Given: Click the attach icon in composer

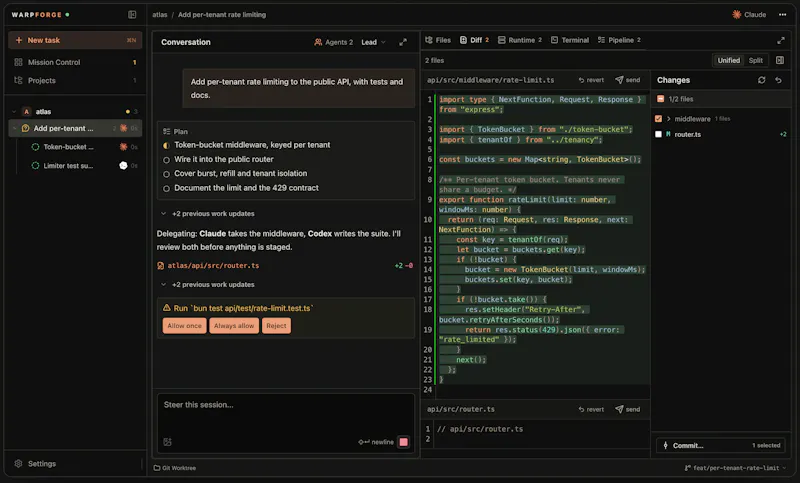Looking at the screenshot, I should [x=167, y=442].
